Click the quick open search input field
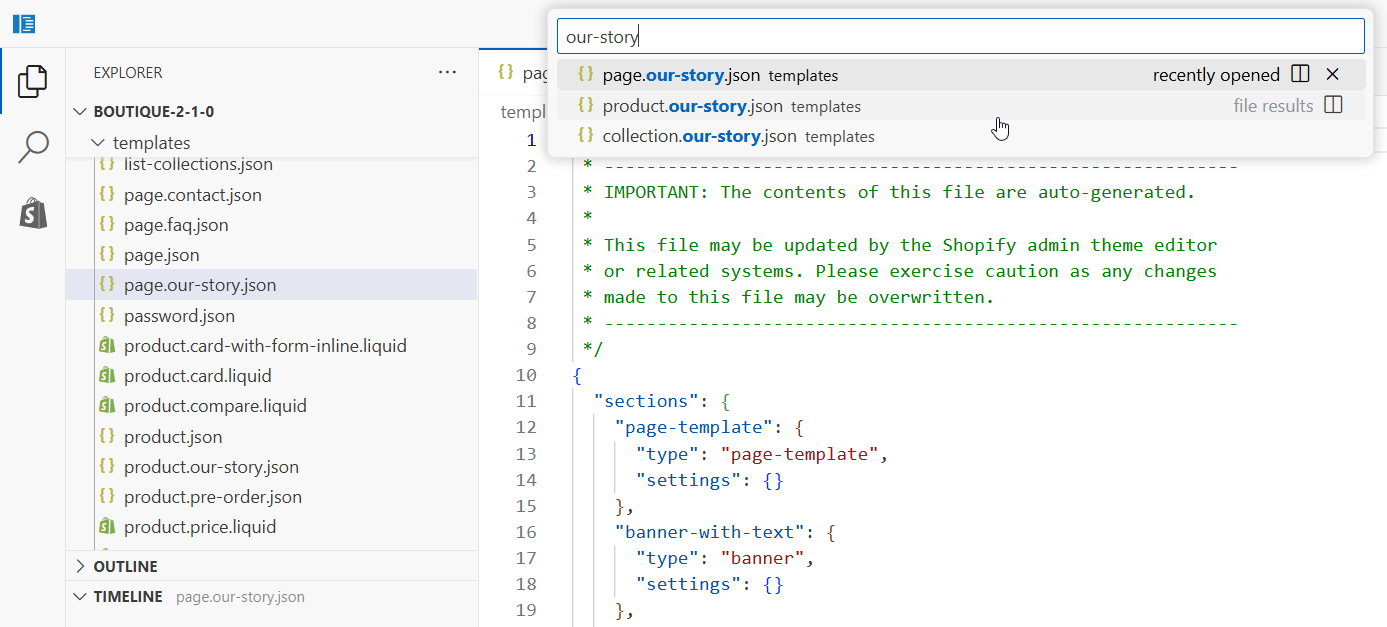 click(960, 37)
